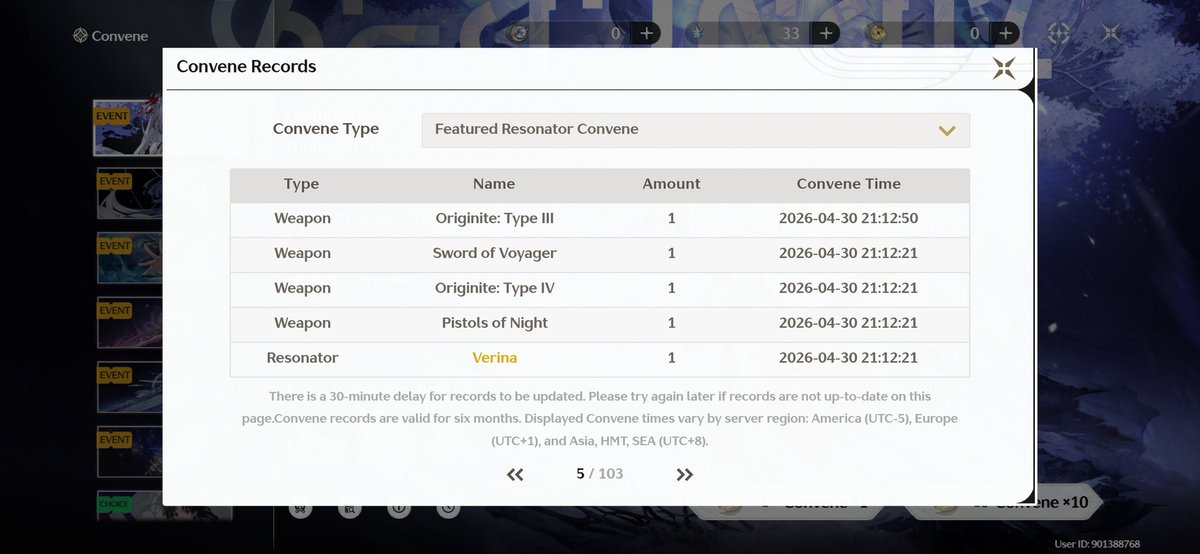The width and height of the screenshot is (1200, 554).
Task: Select the highlighted first EVENT banner thumbnail
Action: (x=128, y=127)
